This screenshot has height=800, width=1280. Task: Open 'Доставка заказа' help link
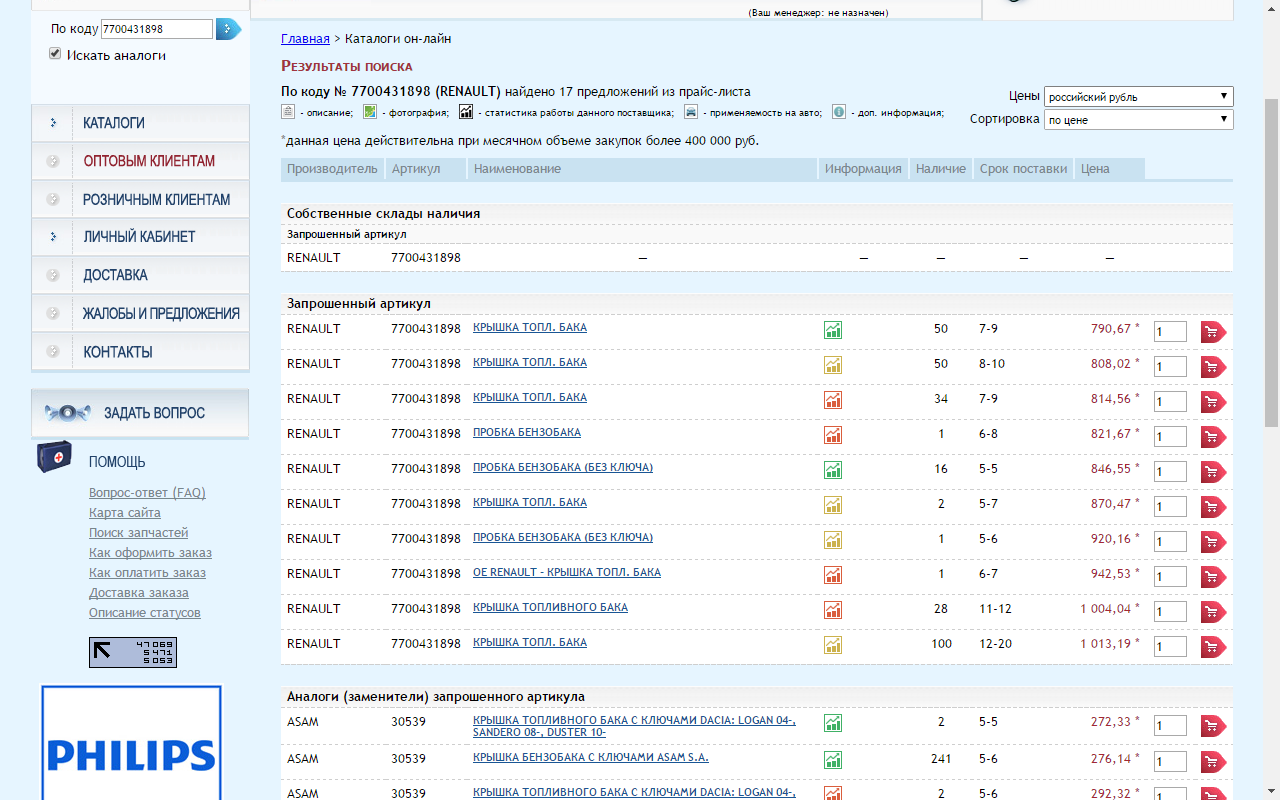pyautogui.click(x=139, y=593)
